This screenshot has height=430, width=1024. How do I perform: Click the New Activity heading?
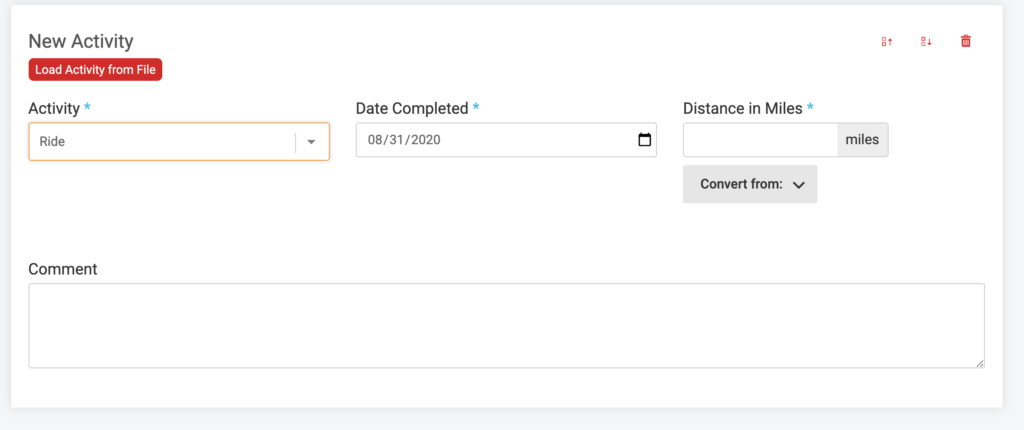81,41
